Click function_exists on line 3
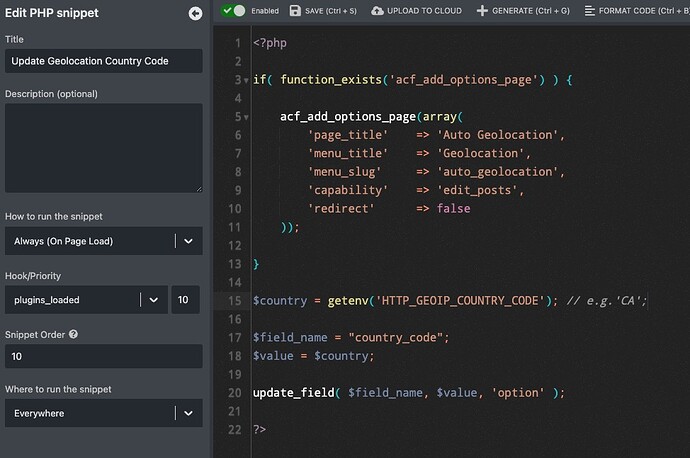This screenshot has width=690, height=458. click(x=331, y=80)
